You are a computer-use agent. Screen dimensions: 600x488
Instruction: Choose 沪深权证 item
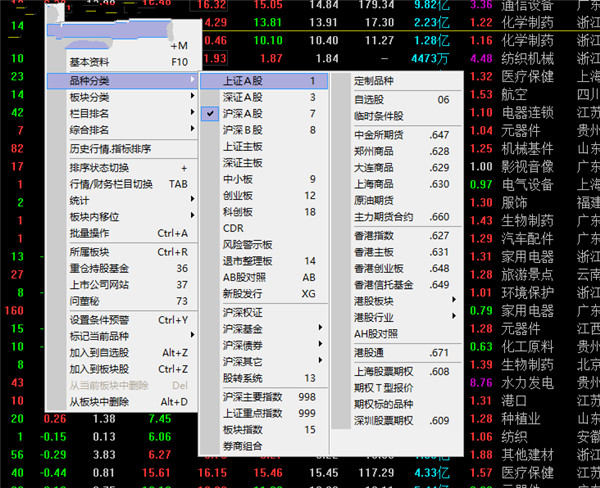[x=264, y=313]
